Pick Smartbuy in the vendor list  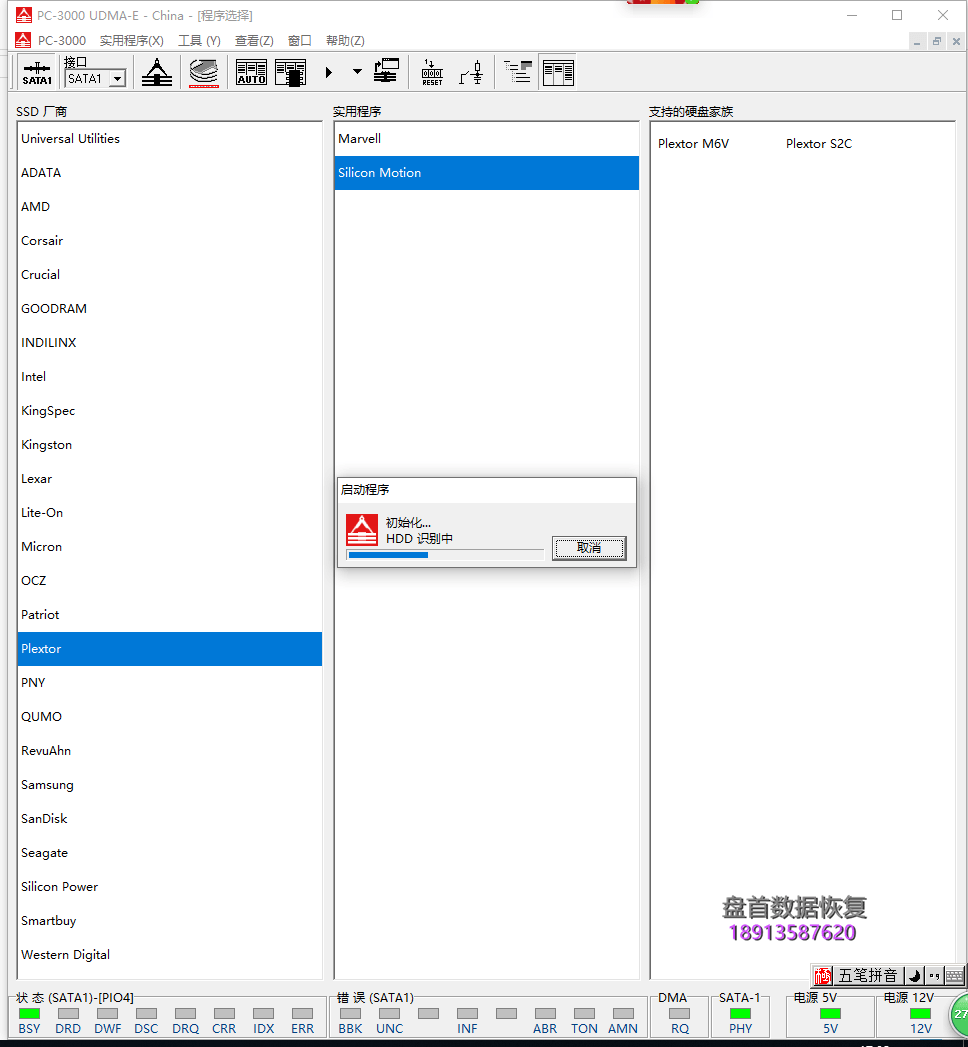[170, 921]
